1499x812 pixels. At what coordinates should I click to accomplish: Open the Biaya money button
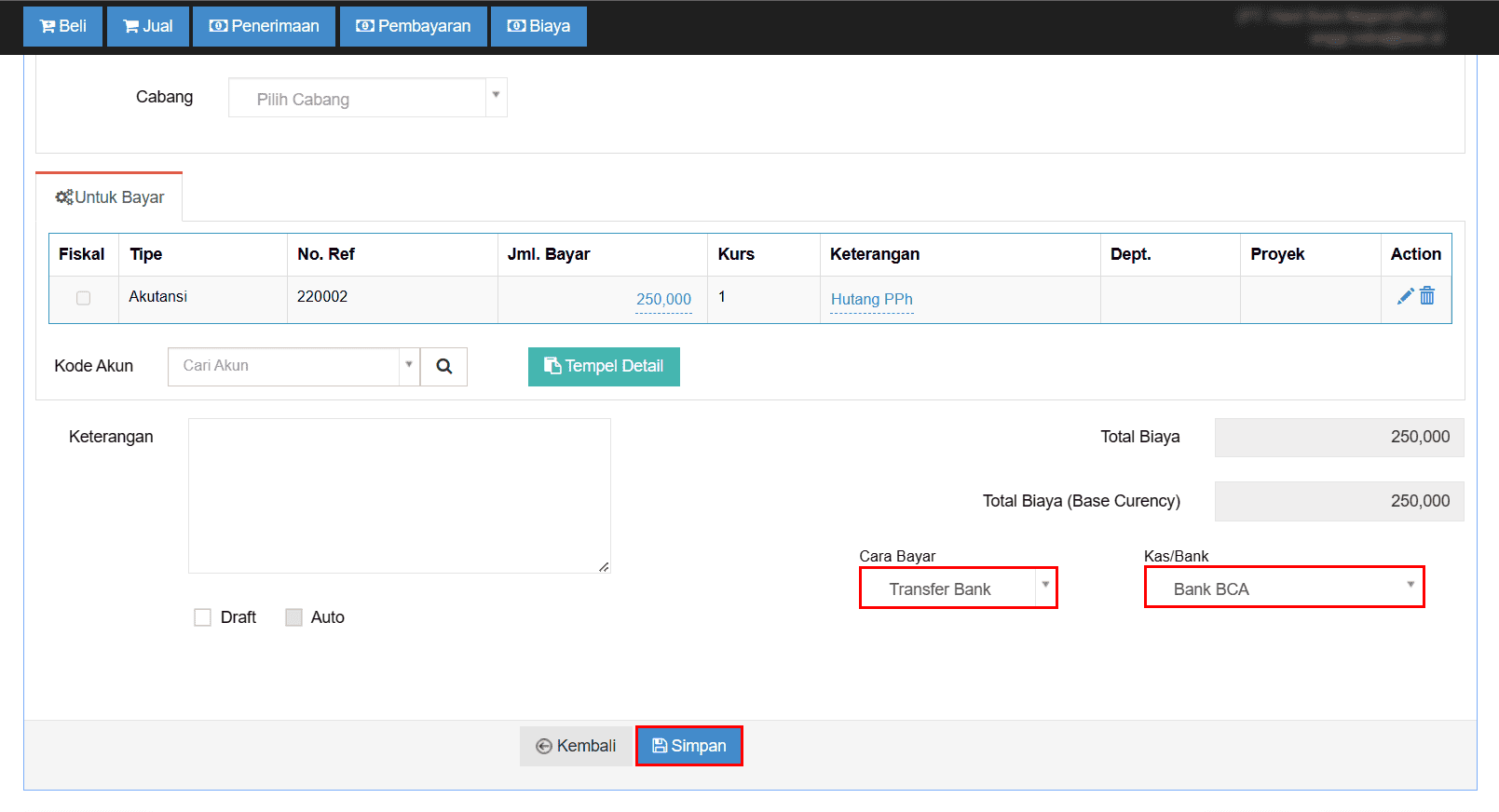[x=538, y=26]
